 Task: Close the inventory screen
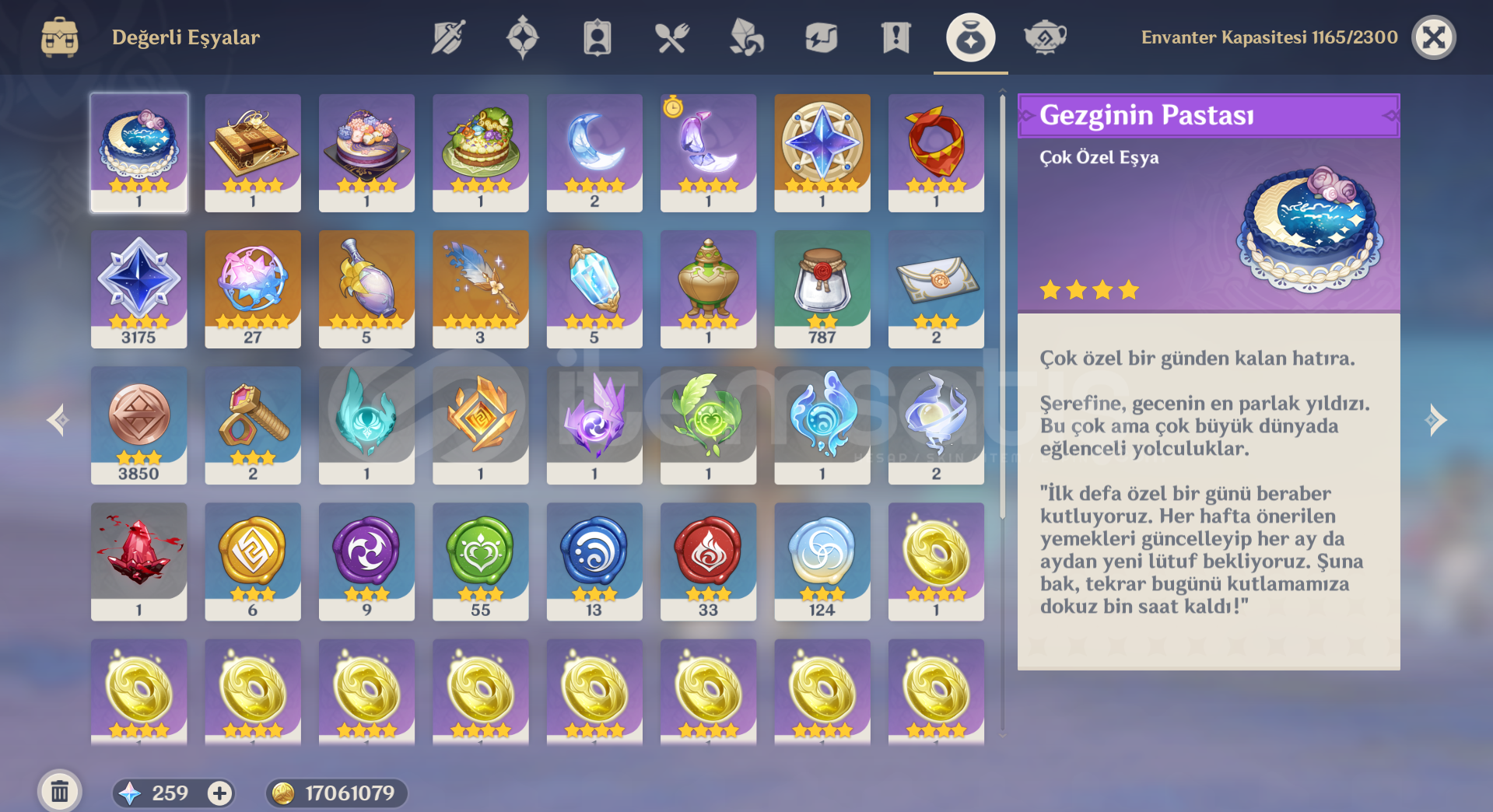click(x=1434, y=37)
